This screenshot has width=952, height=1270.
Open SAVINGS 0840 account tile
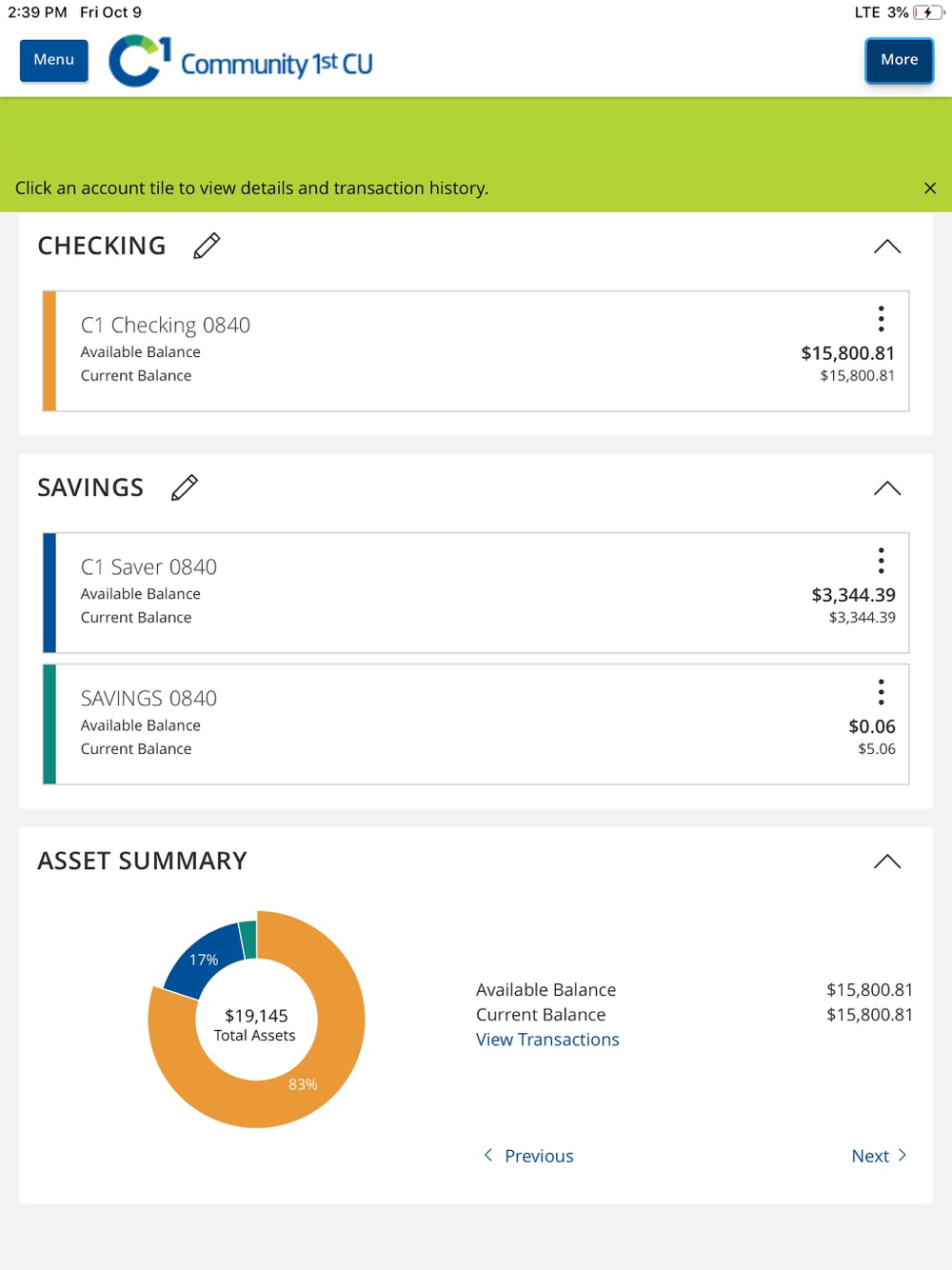pos(476,724)
